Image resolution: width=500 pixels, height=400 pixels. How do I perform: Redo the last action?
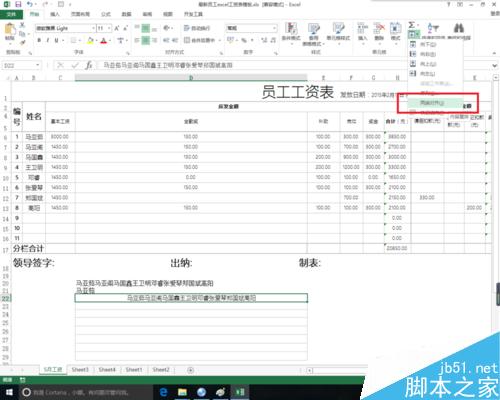pos(45,4)
